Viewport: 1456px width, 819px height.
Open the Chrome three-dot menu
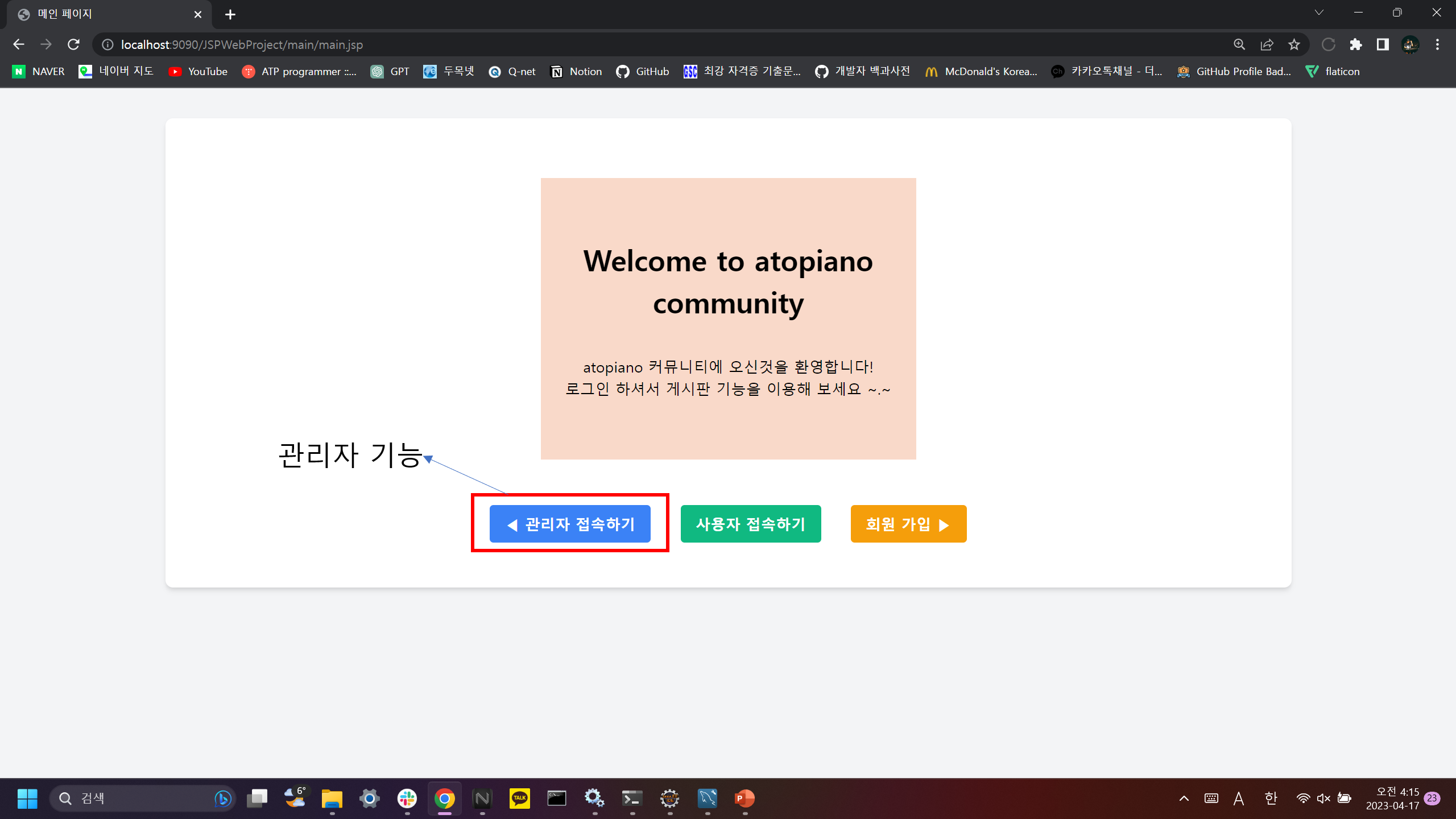click(x=1437, y=44)
